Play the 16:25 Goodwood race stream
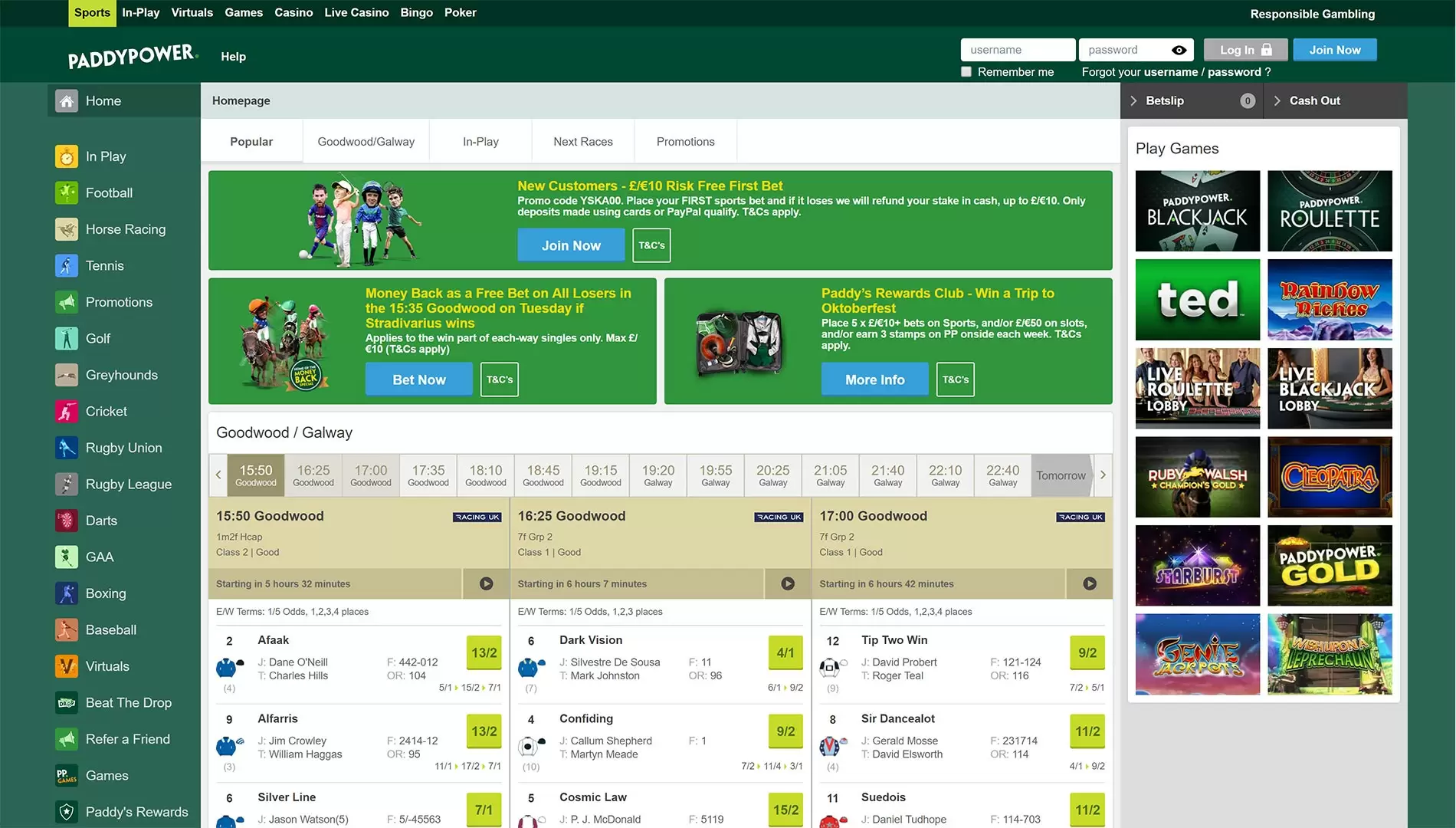 788,584
